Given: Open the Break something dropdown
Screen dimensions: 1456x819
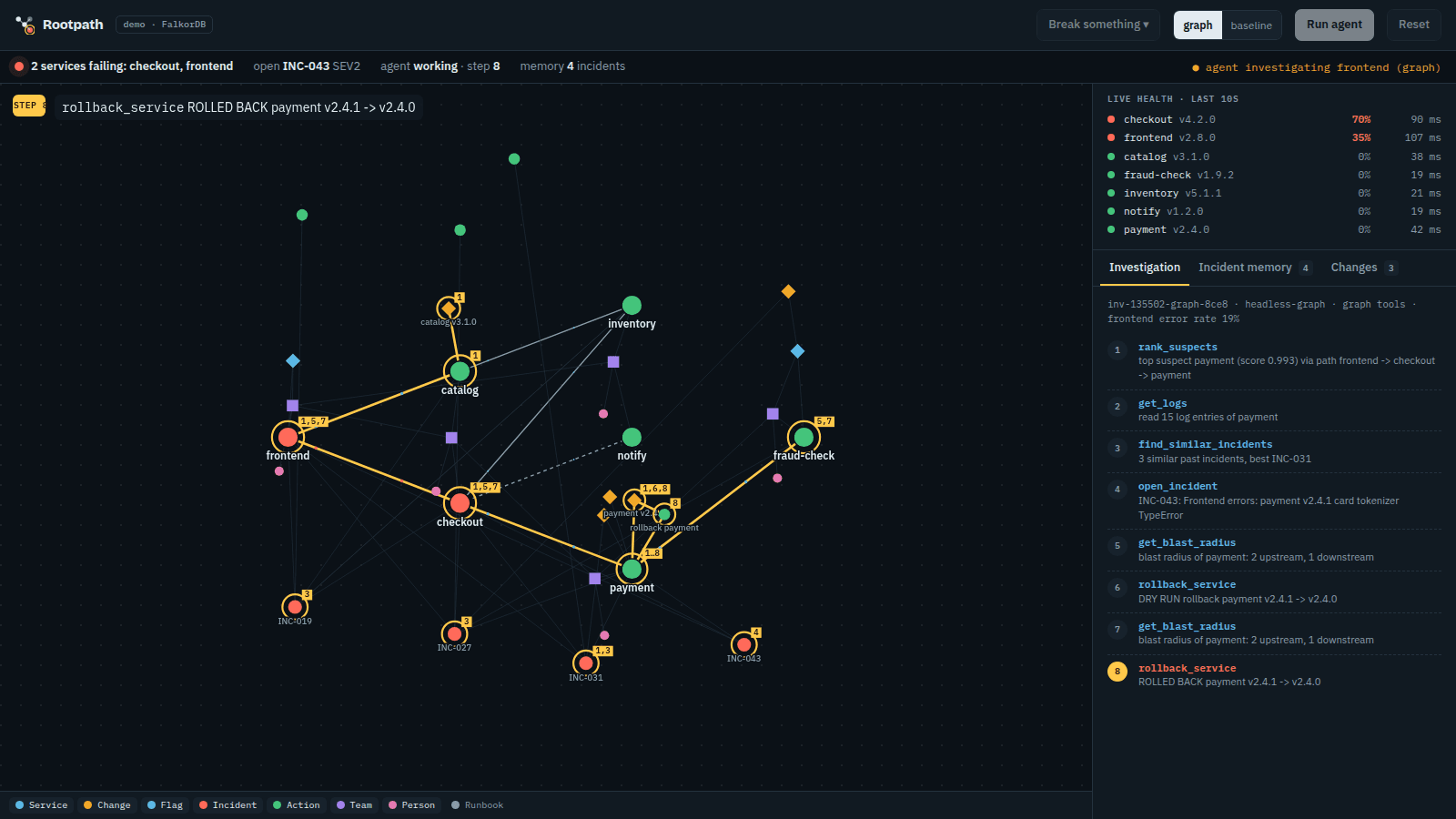Looking at the screenshot, I should [x=1098, y=25].
